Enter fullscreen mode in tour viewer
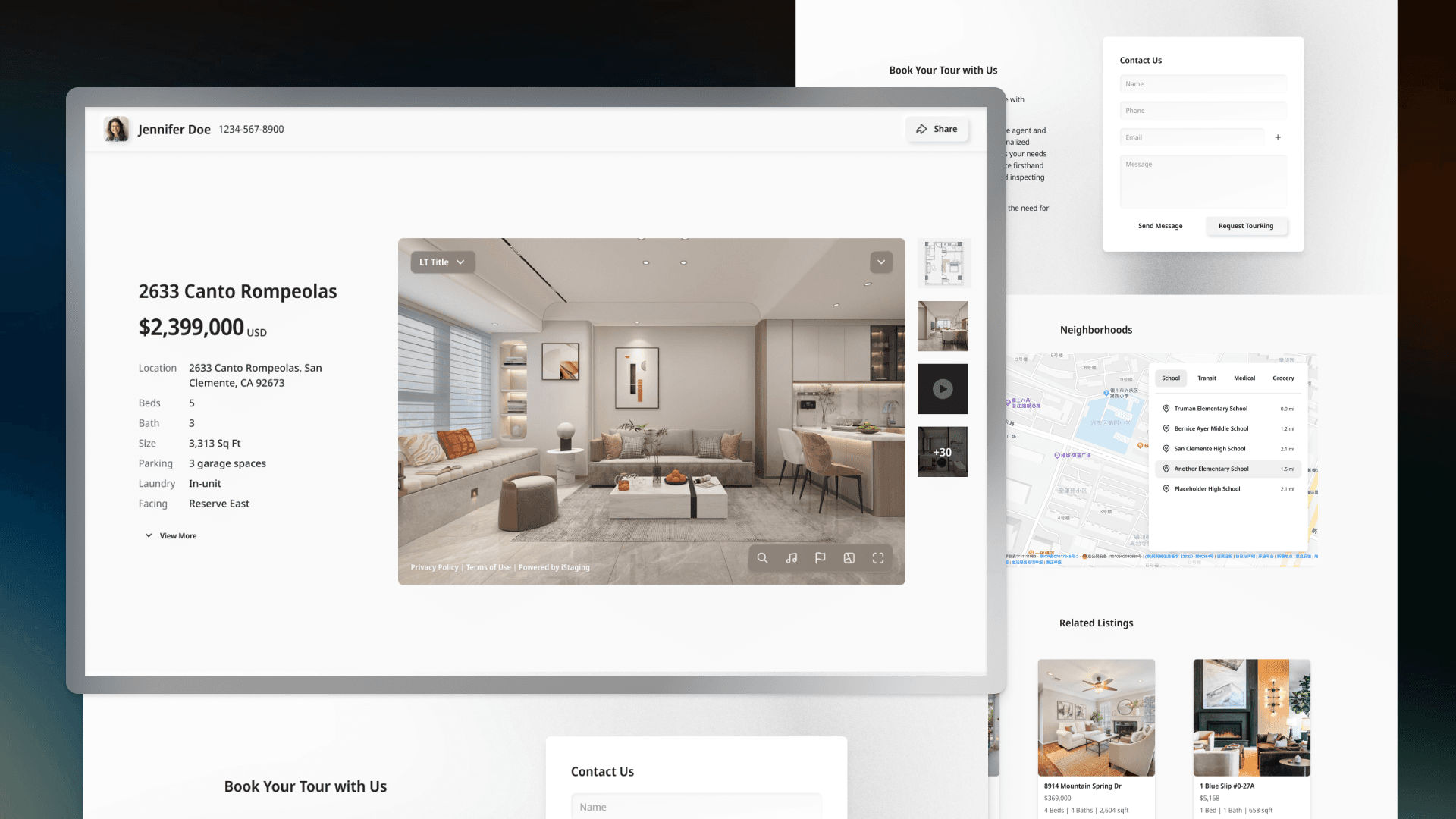This screenshot has height=819, width=1456. click(x=878, y=558)
